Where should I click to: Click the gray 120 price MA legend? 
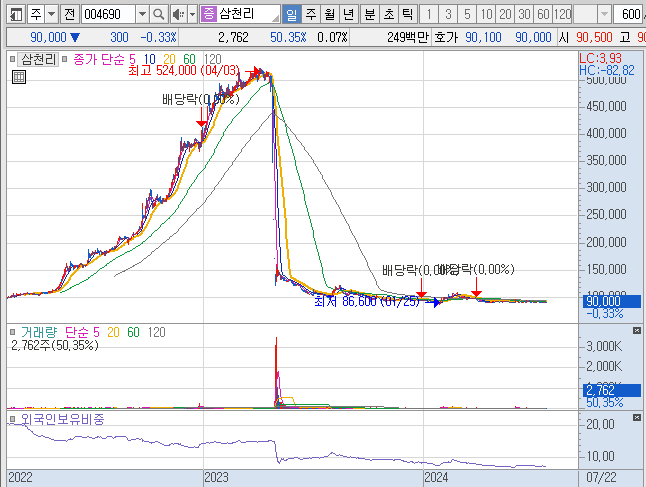213,59
